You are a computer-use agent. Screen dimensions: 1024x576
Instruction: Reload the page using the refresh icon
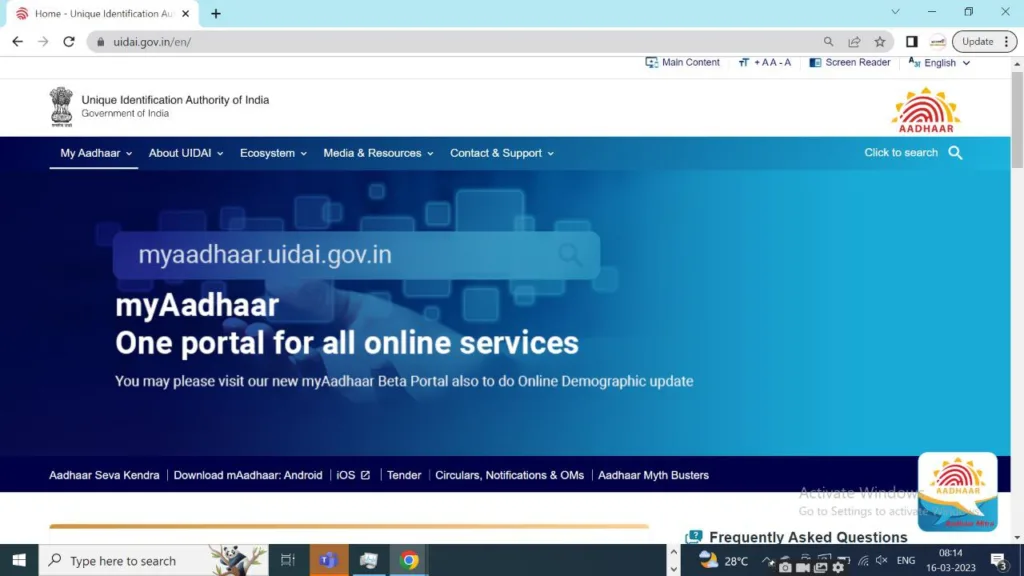click(x=69, y=42)
